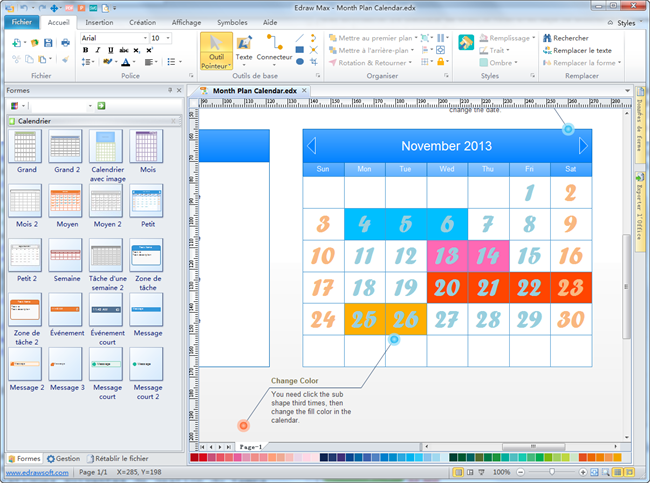
Task: Select the Connecteur tool
Action: (x=274, y=49)
